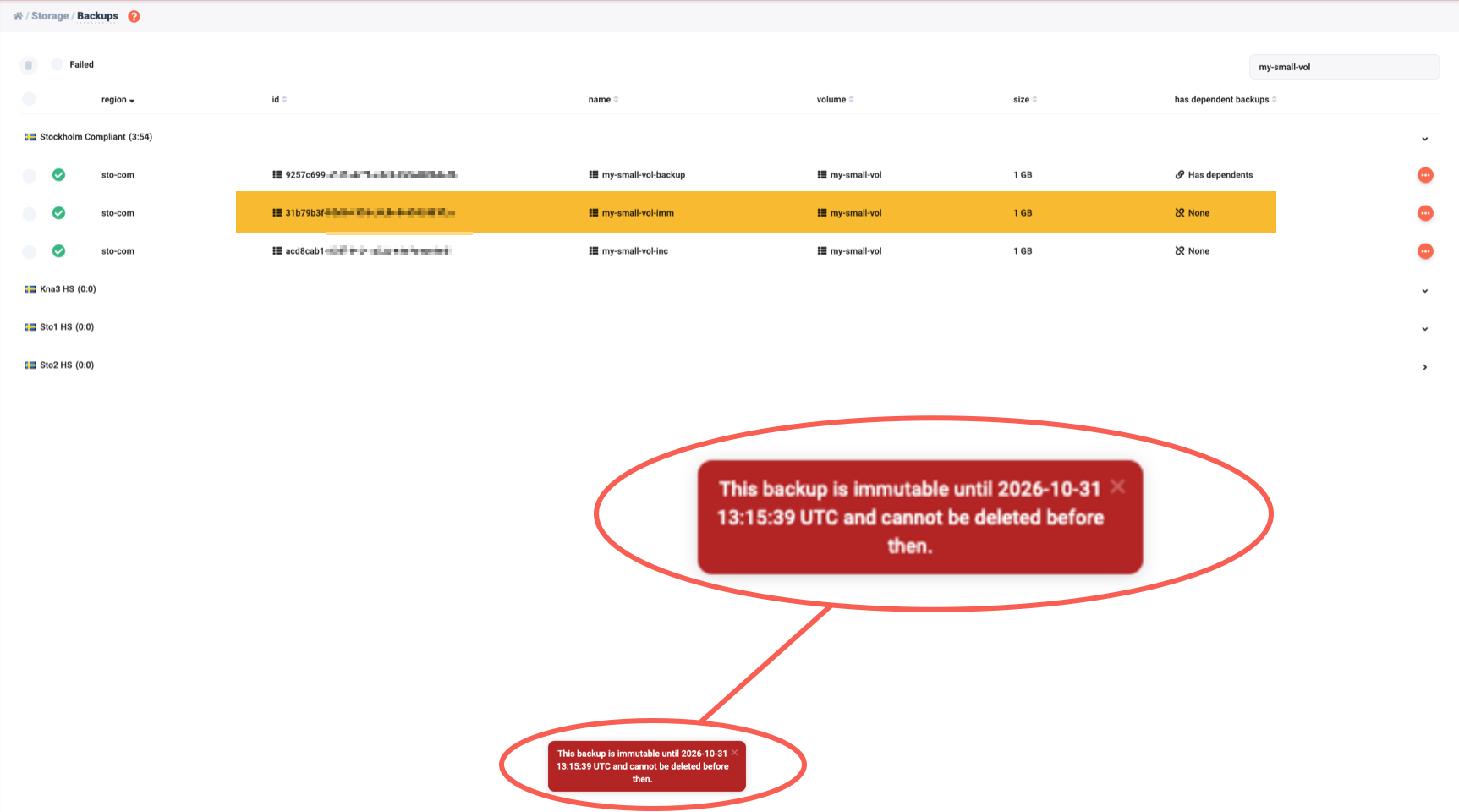The width and height of the screenshot is (1459, 812).
Task: Click volume my-small-vol in the my-small-vol-backup row
Action: (x=856, y=175)
